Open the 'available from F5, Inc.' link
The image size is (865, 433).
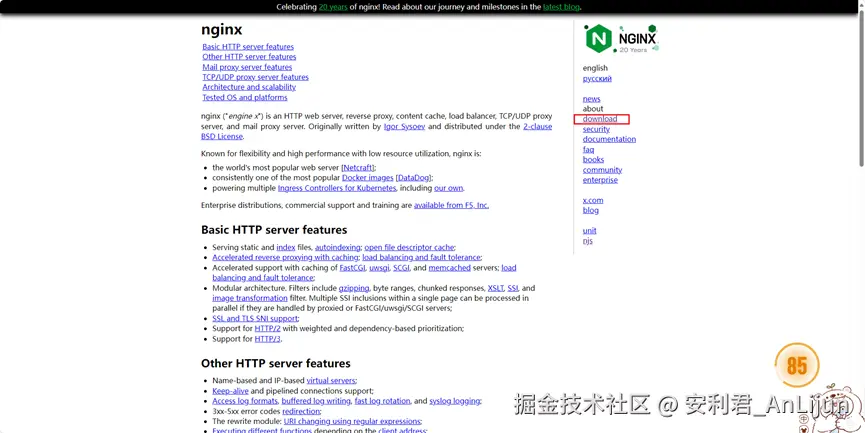click(451, 205)
